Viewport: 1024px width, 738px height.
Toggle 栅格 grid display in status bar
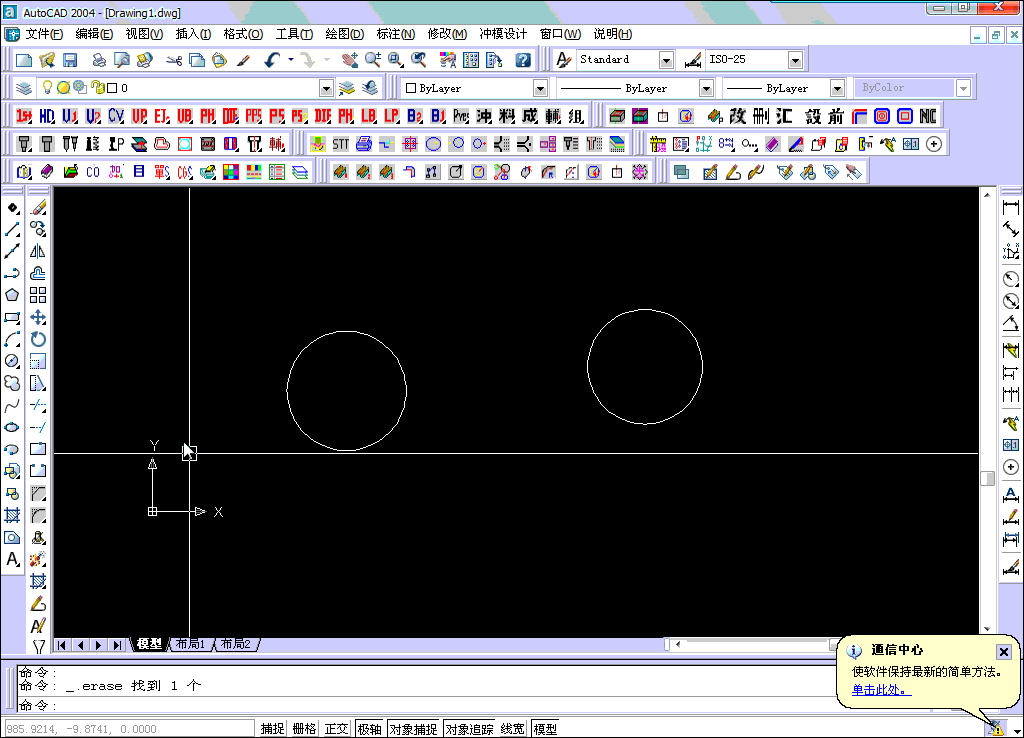pyautogui.click(x=304, y=729)
